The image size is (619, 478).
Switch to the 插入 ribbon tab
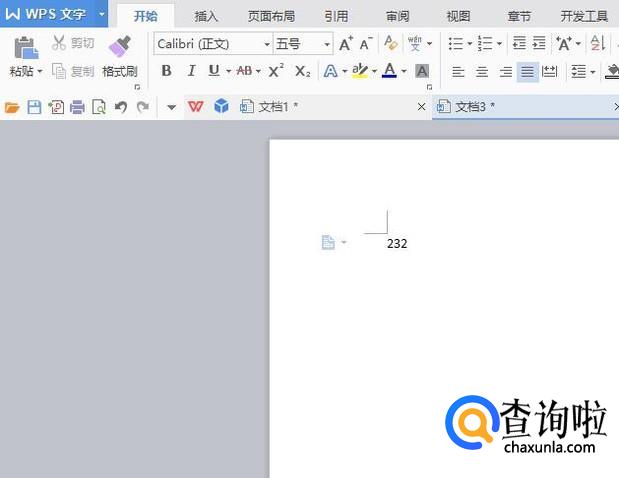pos(206,16)
